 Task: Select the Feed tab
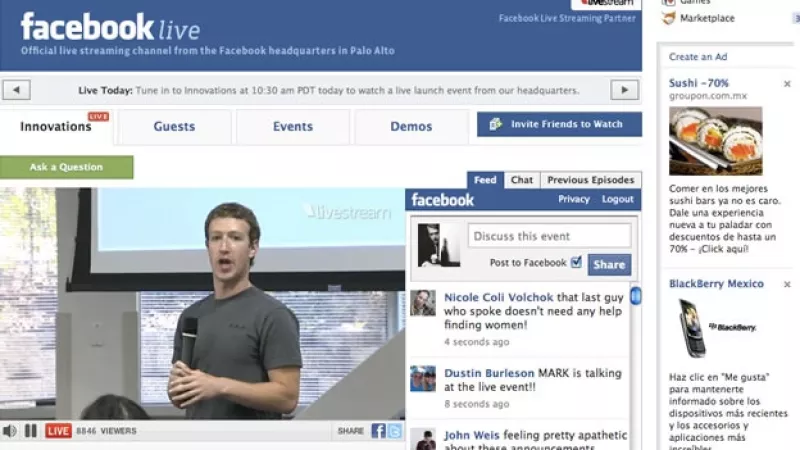(x=485, y=180)
